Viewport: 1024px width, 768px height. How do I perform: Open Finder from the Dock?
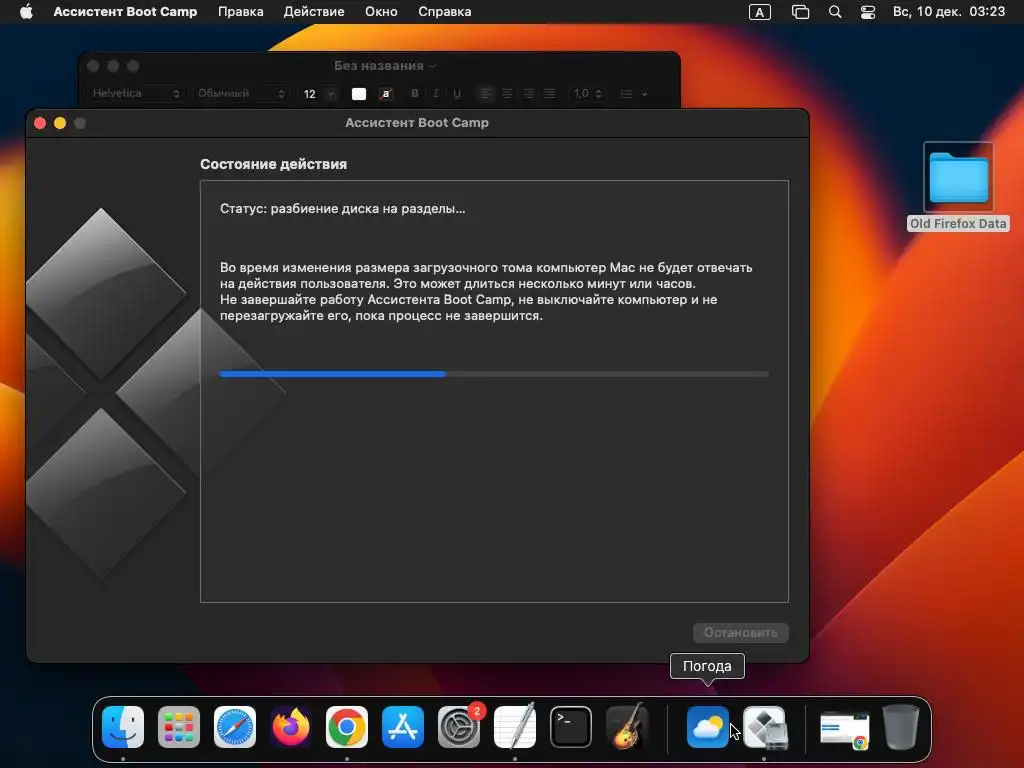[x=123, y=727]
